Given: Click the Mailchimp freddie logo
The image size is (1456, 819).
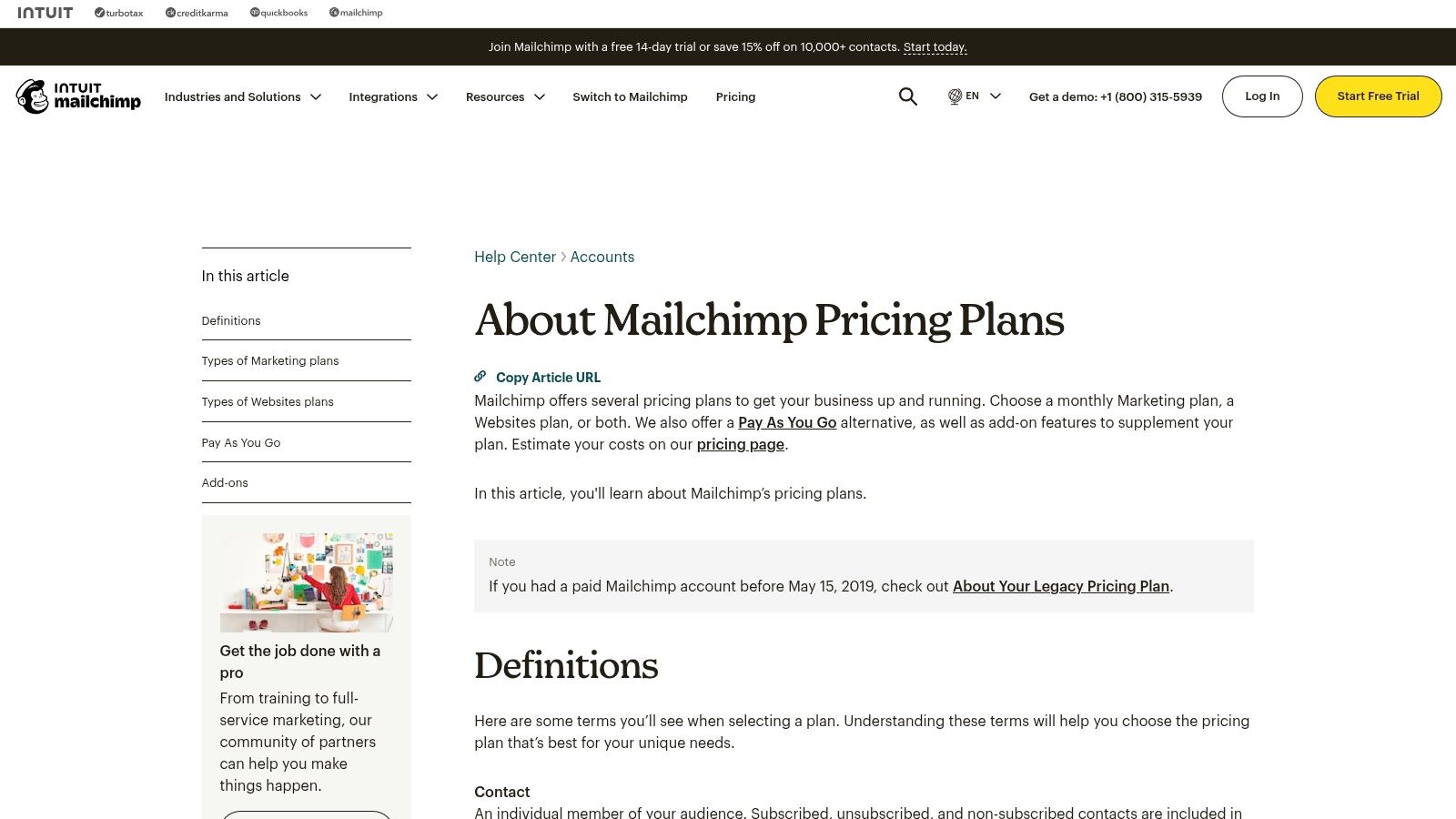Looking at the screenshot, I should [x=34, y=96].
